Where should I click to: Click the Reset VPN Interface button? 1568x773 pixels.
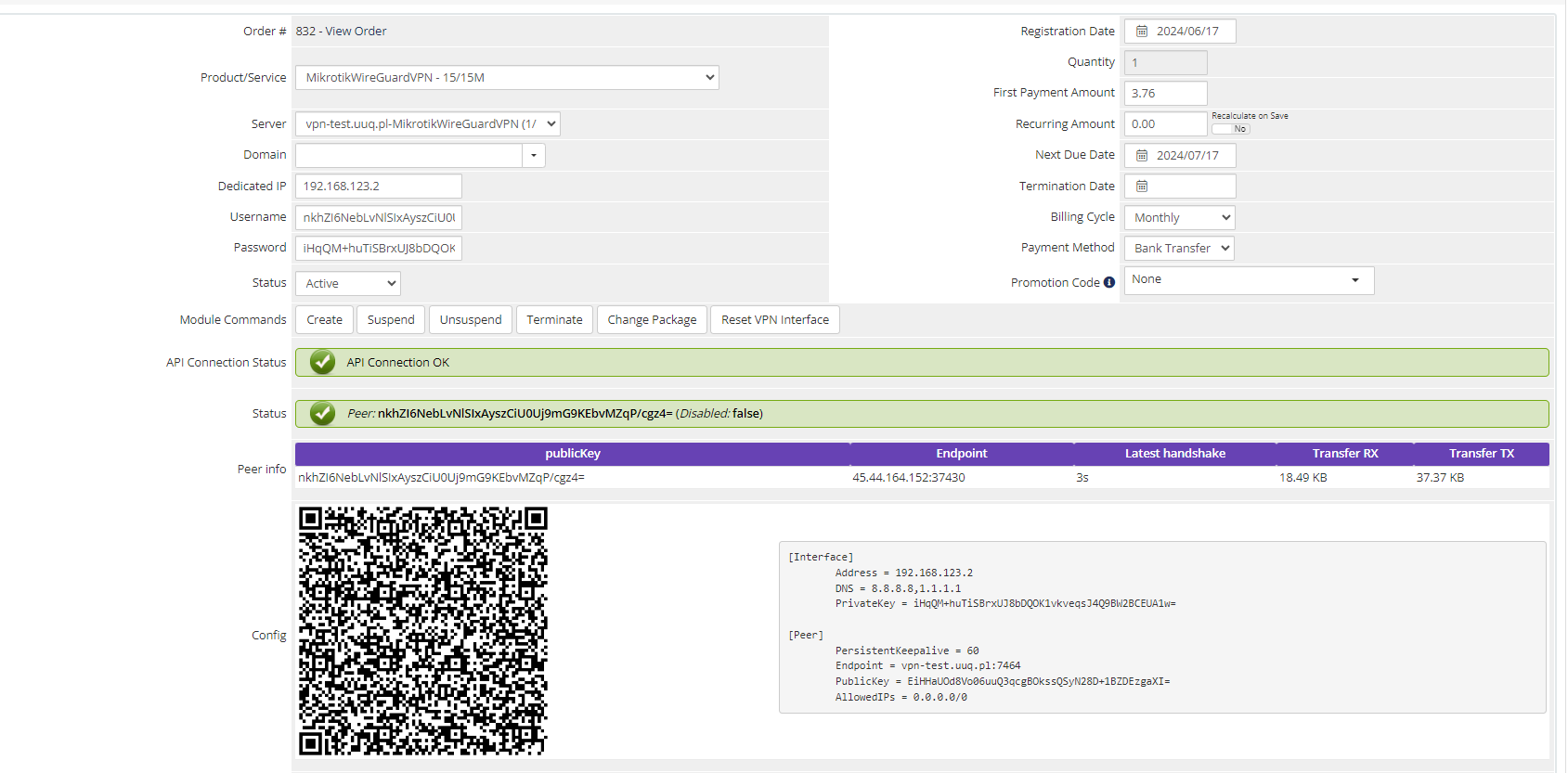775,320
